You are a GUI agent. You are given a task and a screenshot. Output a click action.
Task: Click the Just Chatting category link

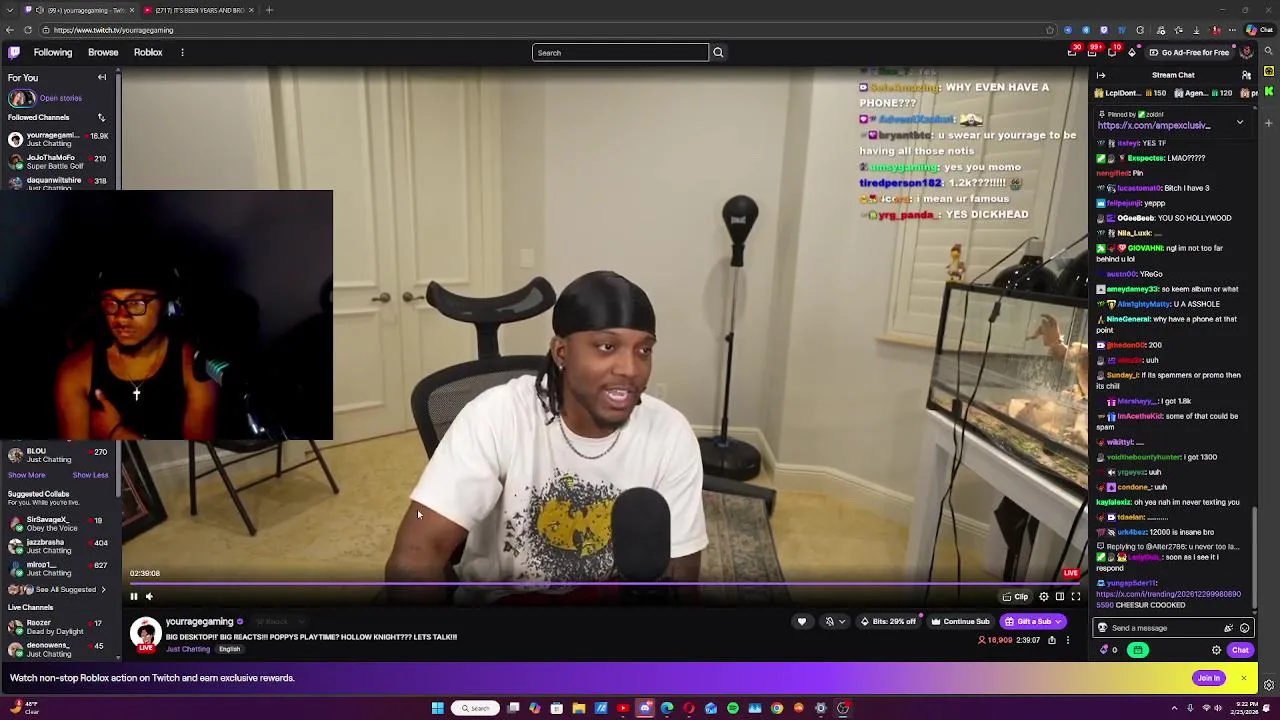188,650
